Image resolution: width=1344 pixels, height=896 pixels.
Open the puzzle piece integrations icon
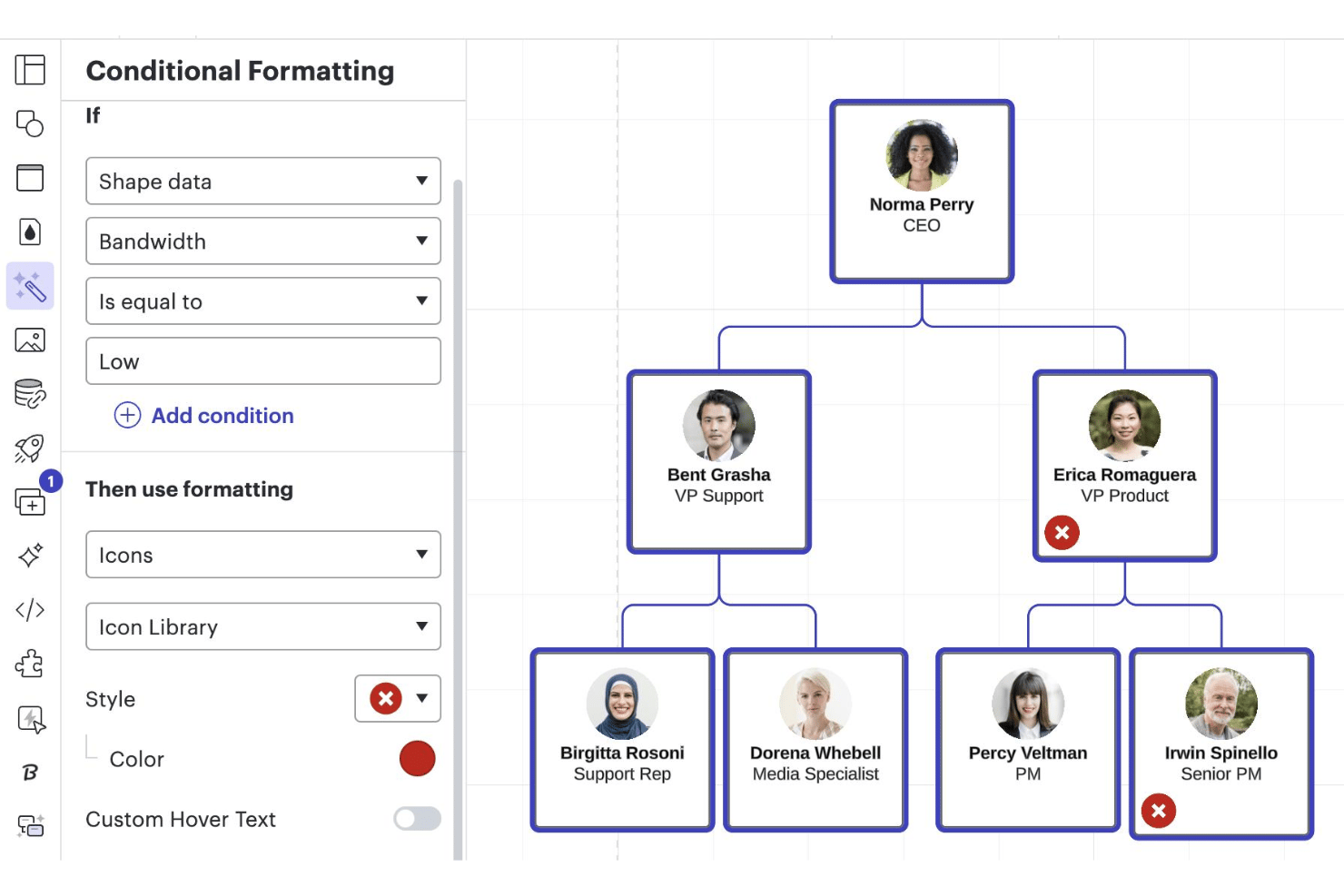pyautogui.click(x=30, y=664)
